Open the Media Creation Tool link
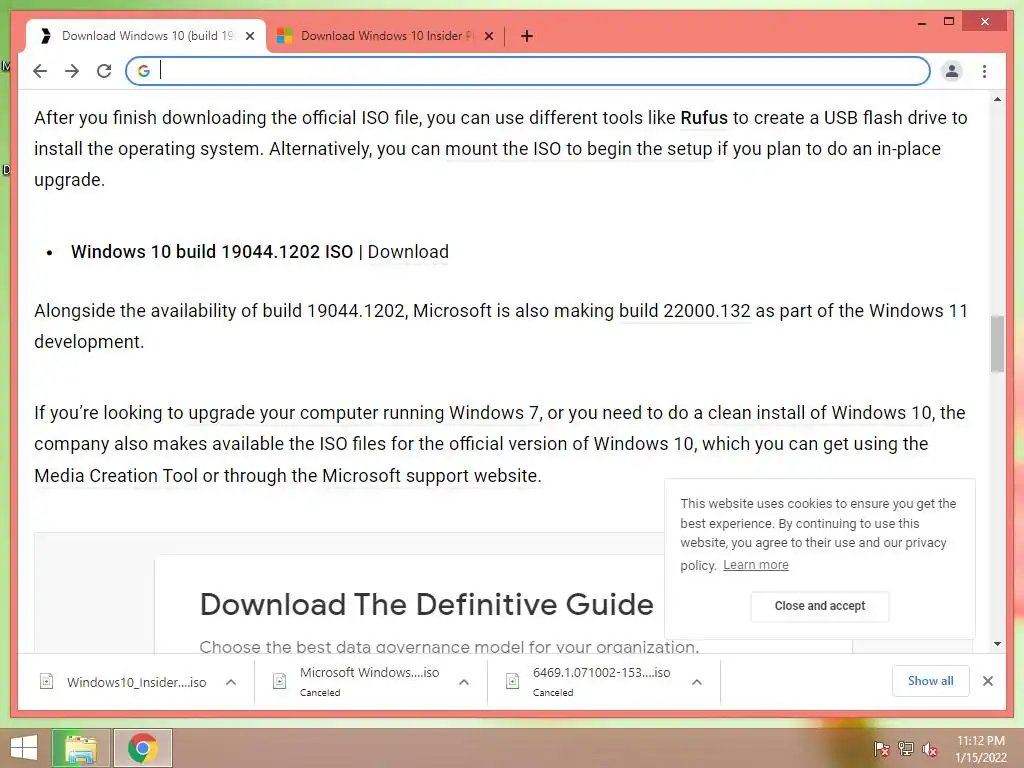 click(x=116, y=475)
